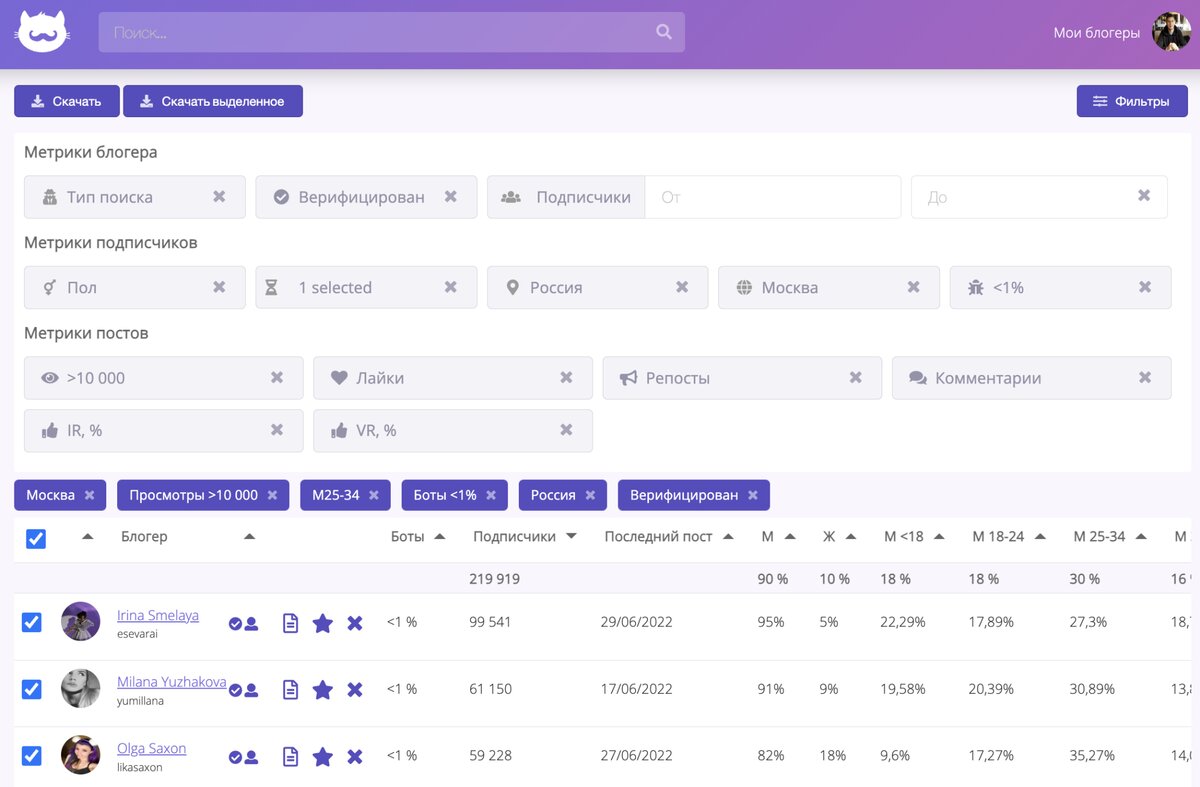The height and width of the screenshot is (787, 1200).
Task: Open Olga Saxon profile link
Action: 152,748
